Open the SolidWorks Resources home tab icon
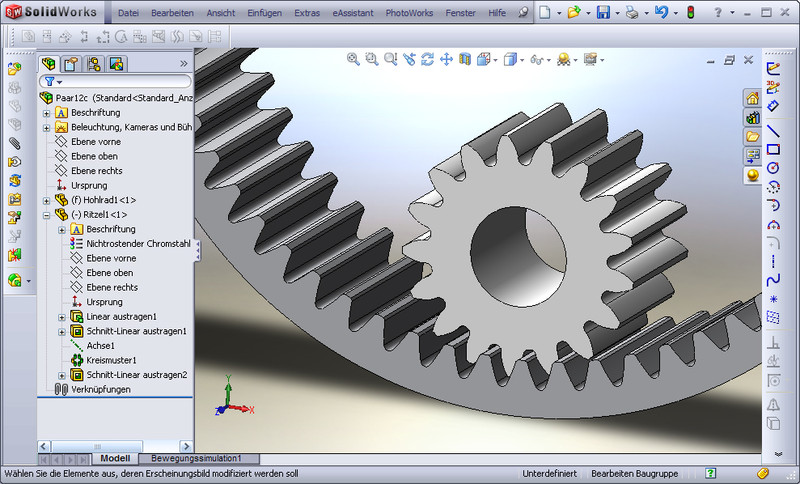The width and height of the screenshot is (800, 484). [752, 98]
